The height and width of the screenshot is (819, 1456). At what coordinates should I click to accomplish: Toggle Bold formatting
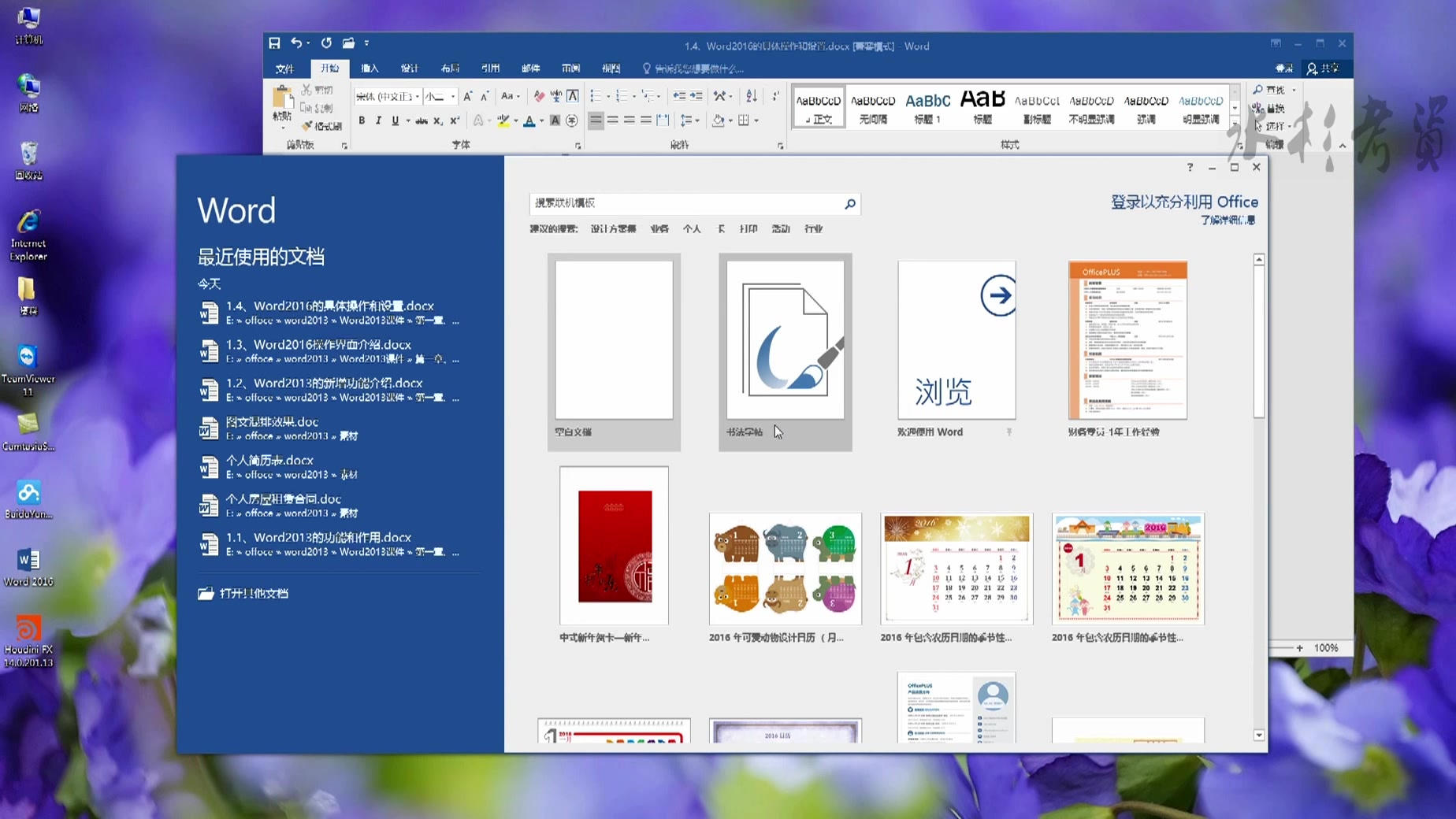coord(362,120)
